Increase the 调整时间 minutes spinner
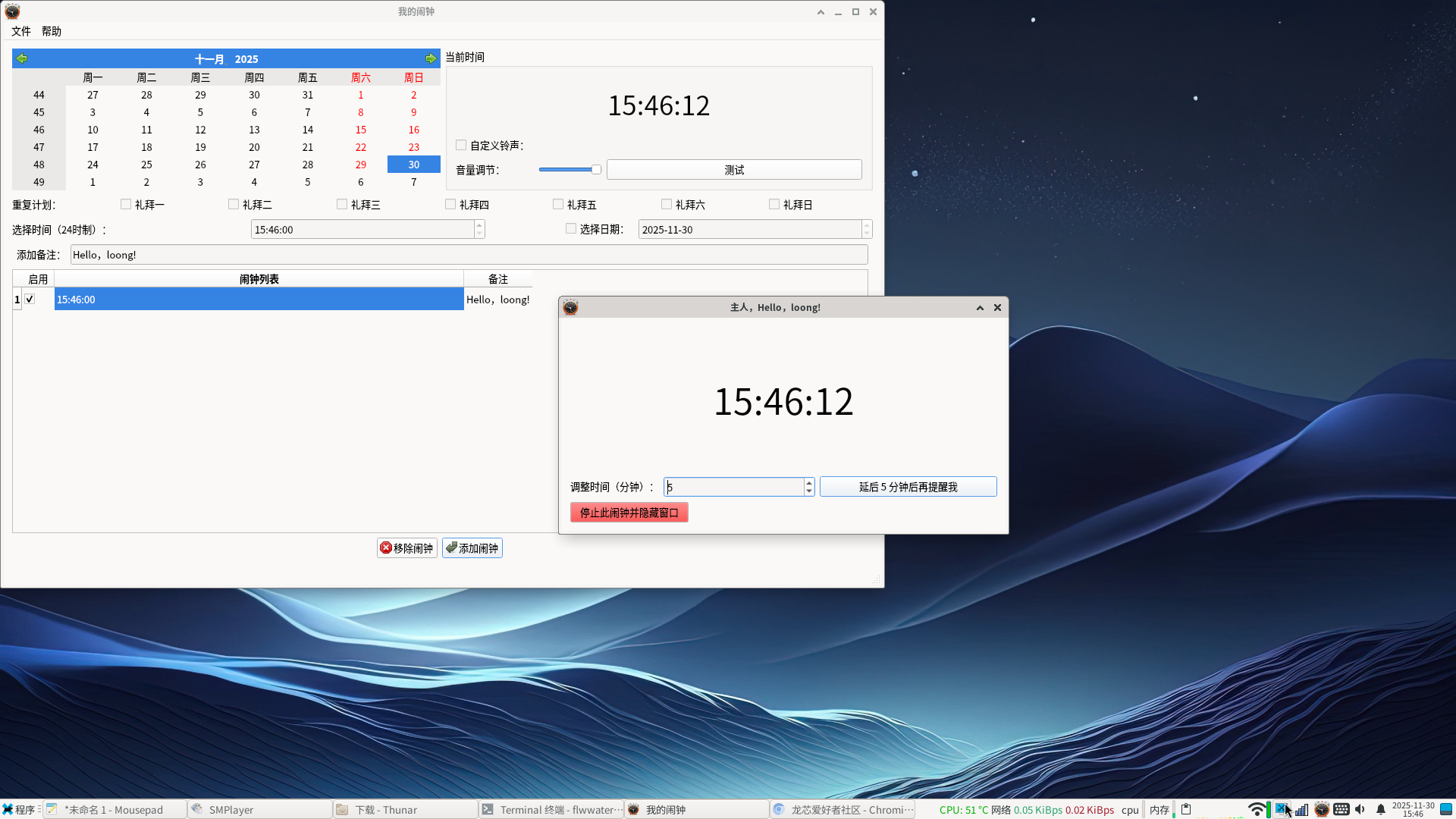 [x=809, y=482]
